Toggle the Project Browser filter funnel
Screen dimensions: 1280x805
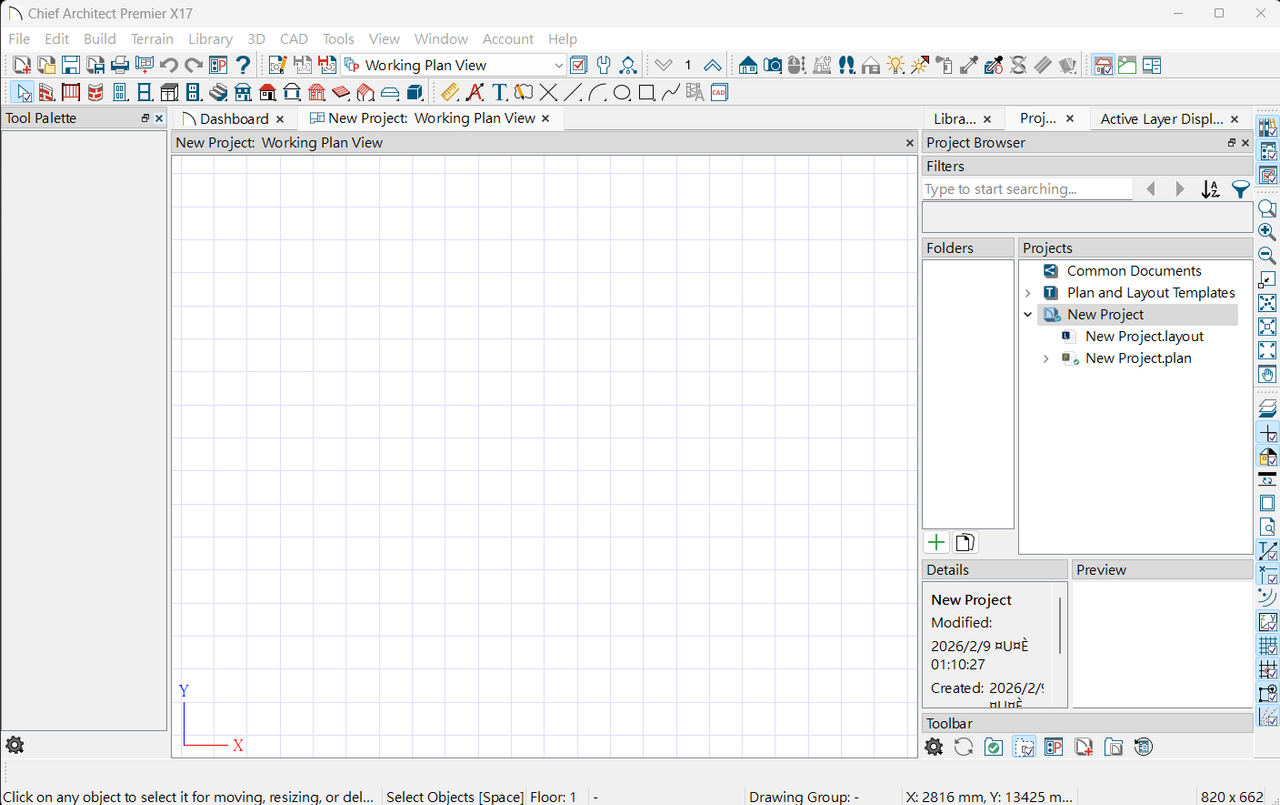coord(1240,189)
